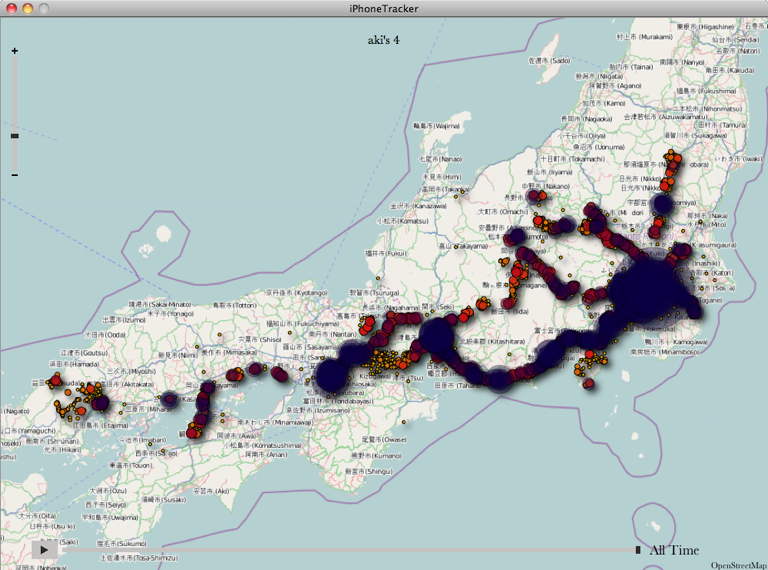
Task: Click the "aki's 4" device title
Action: coord(384,39)
